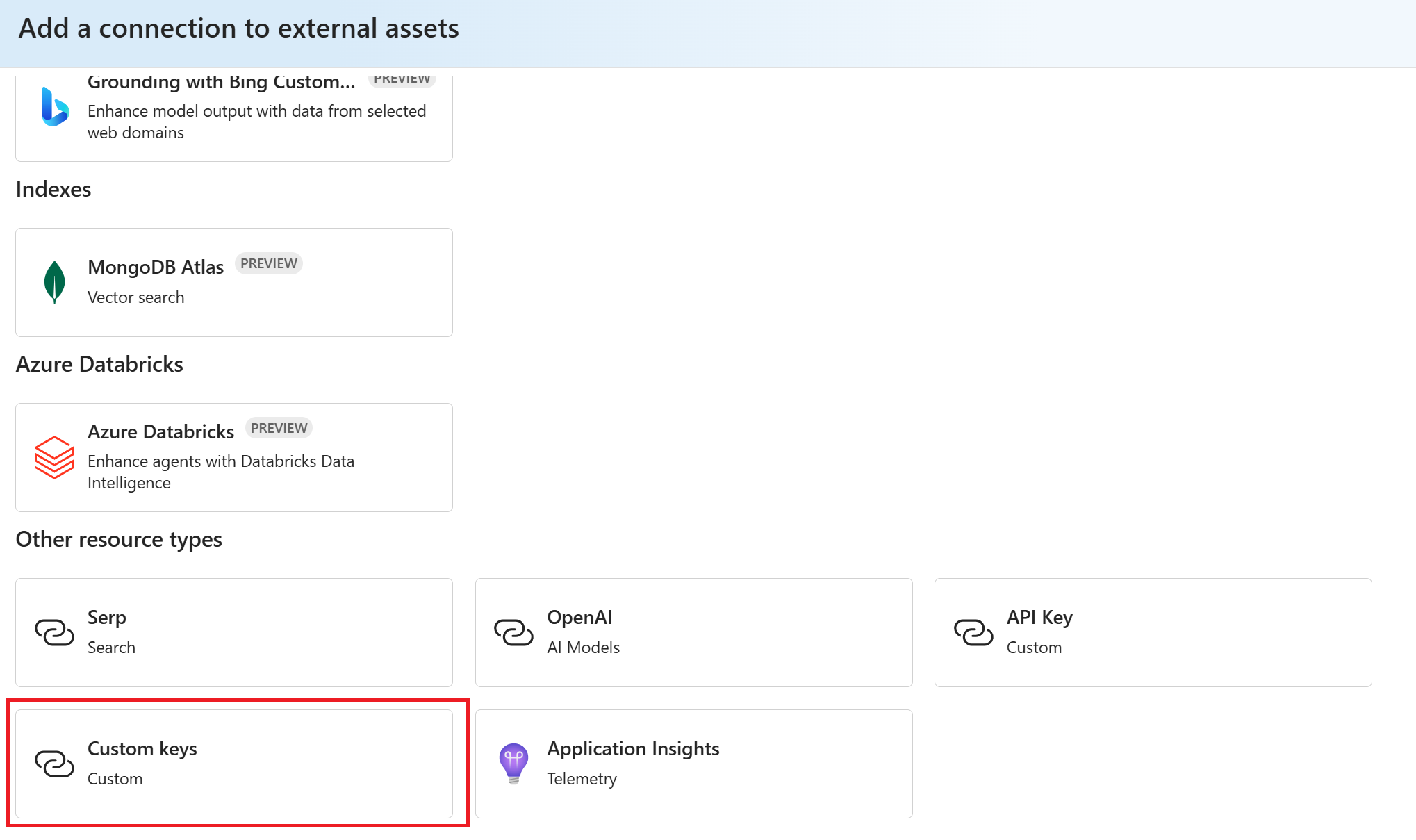Choose the highlighted Custom keys card
Viewport: 1416px width, 840px height.
233,763
